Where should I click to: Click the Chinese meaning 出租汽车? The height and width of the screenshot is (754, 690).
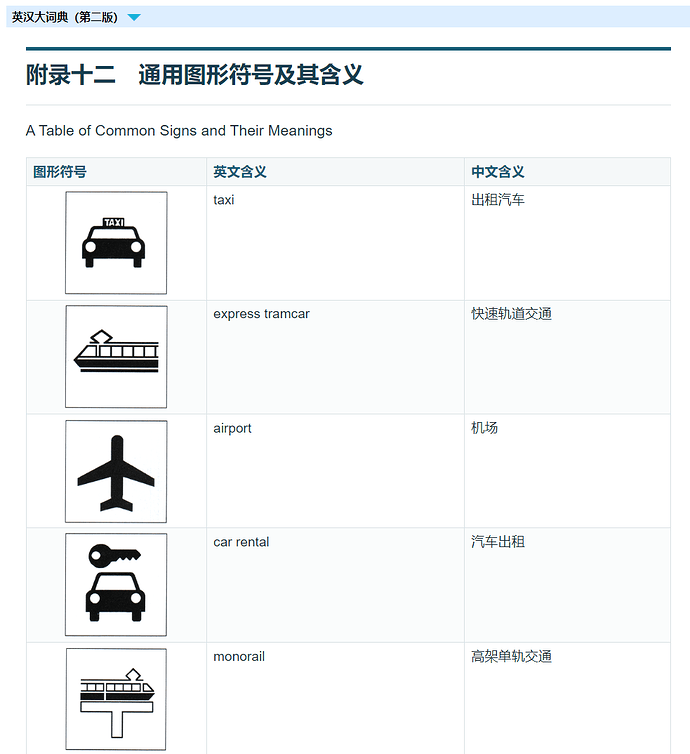498,200
